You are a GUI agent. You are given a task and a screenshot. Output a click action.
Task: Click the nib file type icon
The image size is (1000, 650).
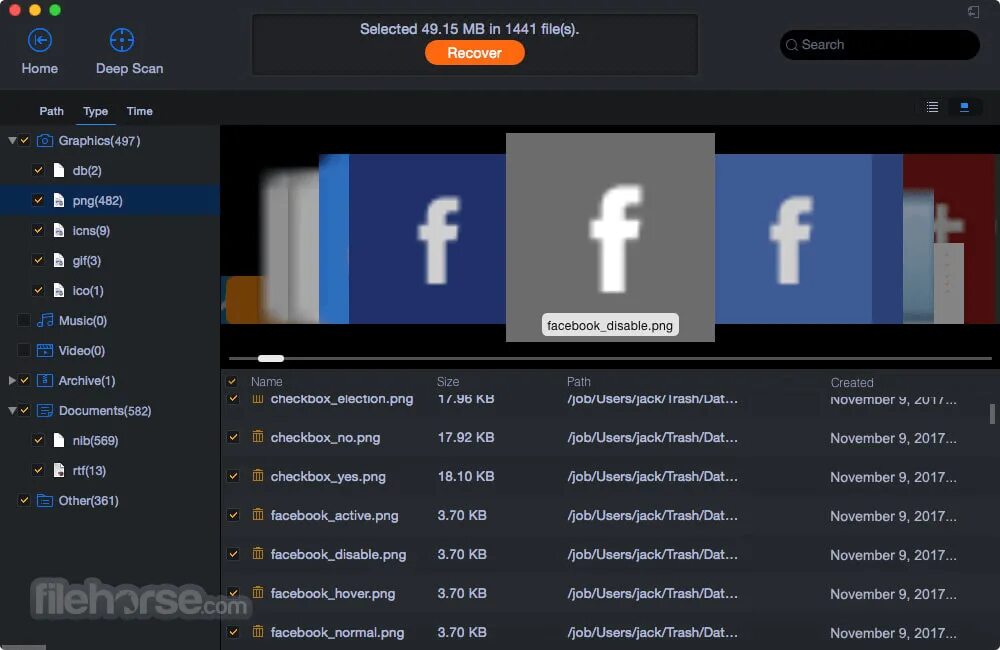click(x=59, y=440)
